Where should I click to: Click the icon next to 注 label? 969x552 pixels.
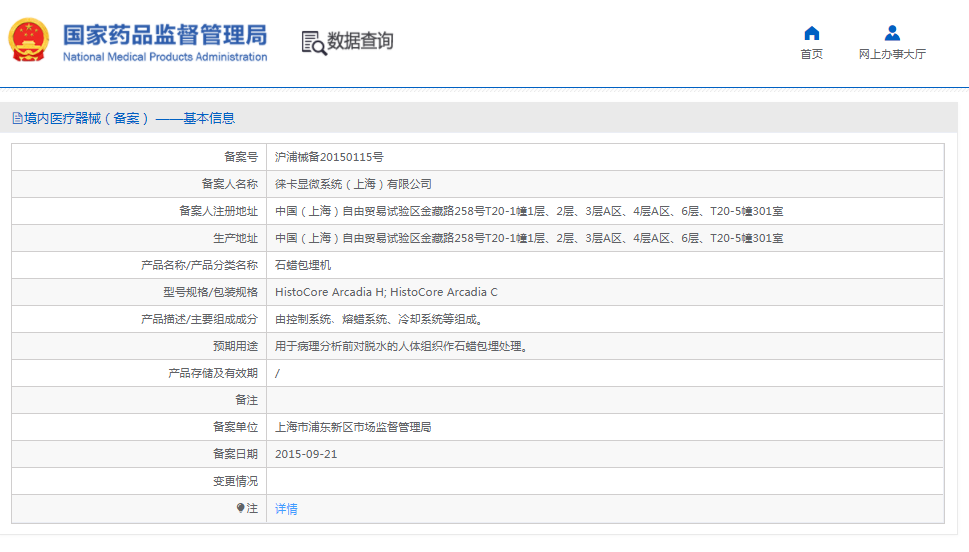pos(240,508)
